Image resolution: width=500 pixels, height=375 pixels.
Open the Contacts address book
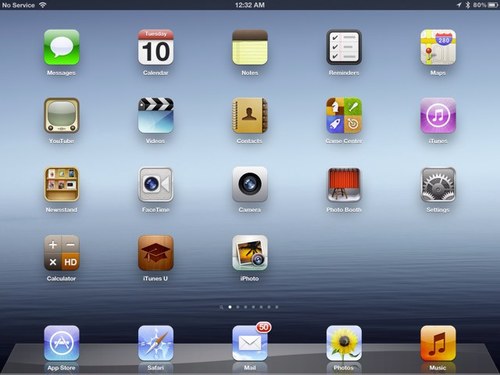[250, 116]
